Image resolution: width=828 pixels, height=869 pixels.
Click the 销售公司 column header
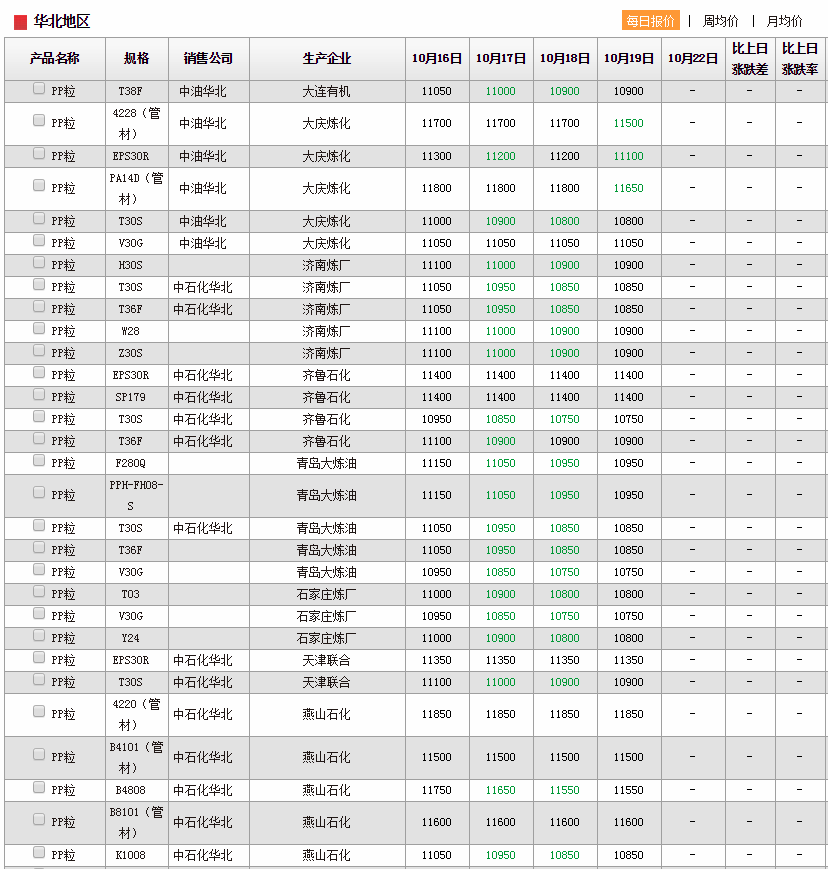click(x=209, y=58)
